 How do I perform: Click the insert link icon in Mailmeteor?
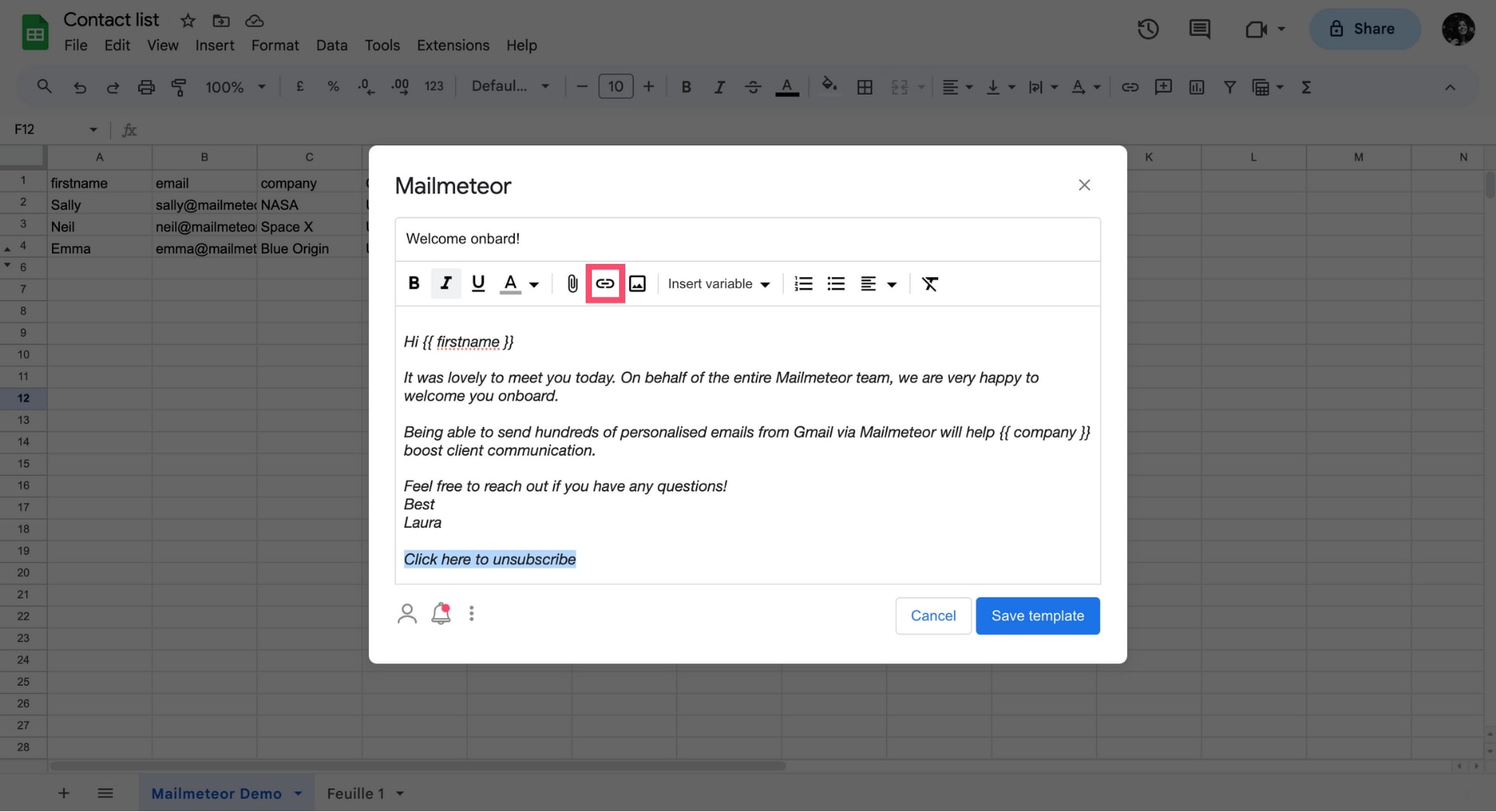[605, 283]
